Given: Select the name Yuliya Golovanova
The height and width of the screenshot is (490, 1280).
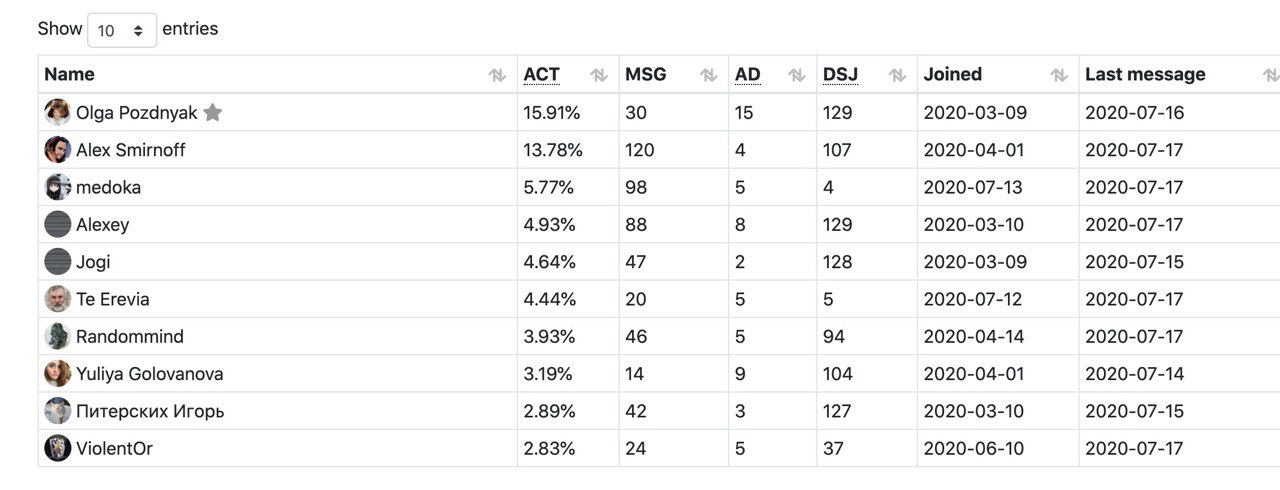Looking at the screenshot, I should (149, 374).
